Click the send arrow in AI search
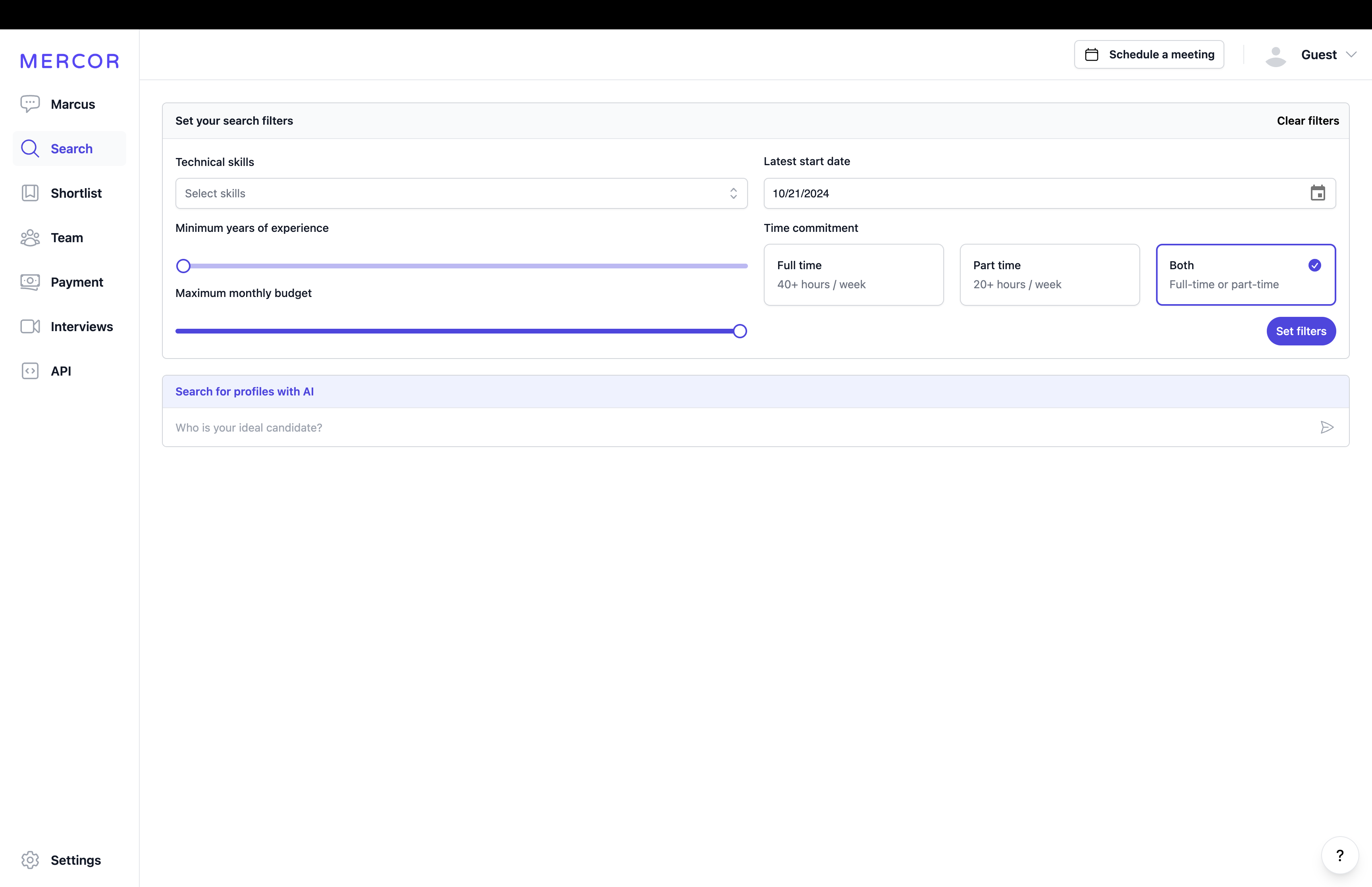 point(1326,427)
